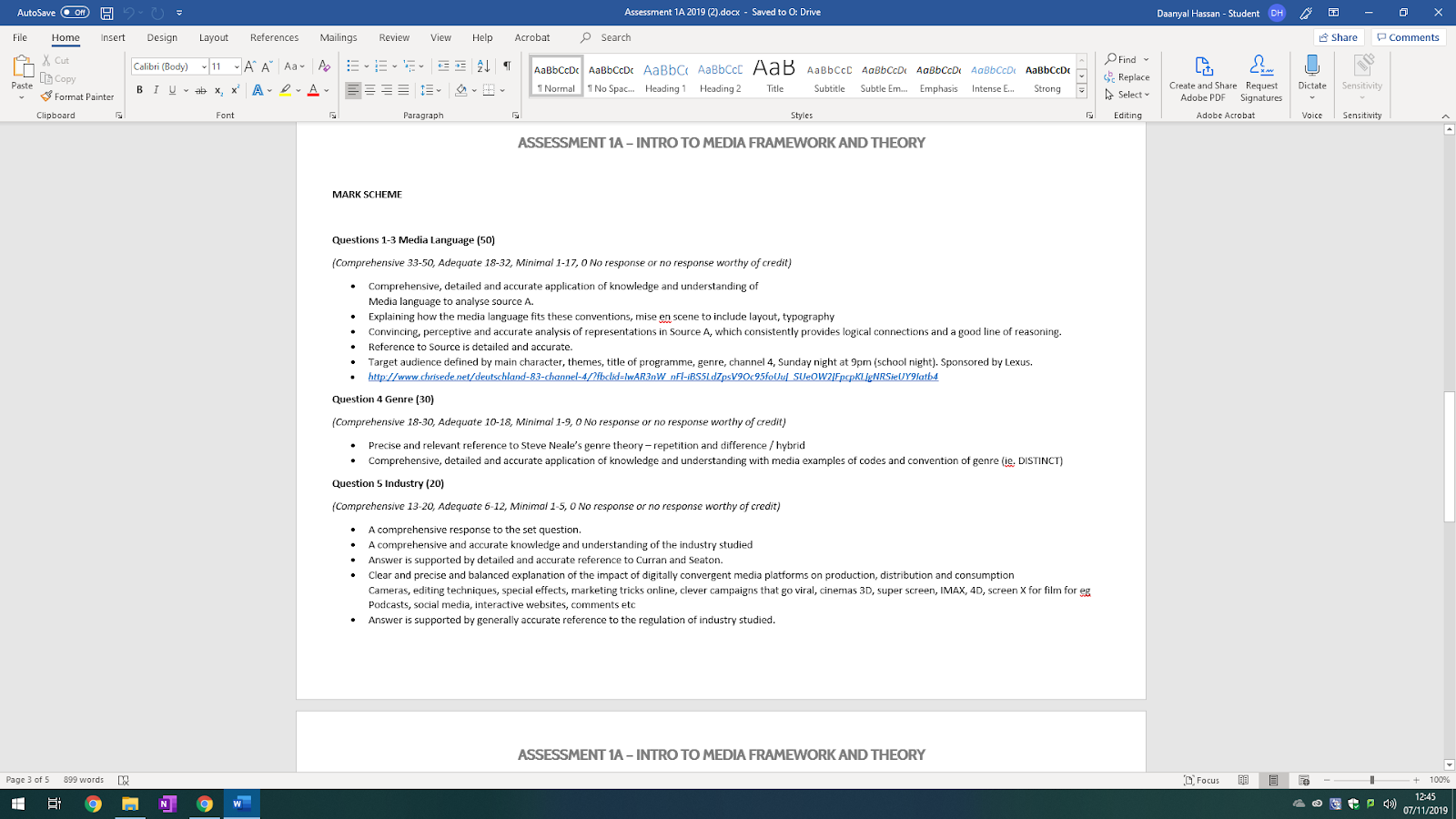This screenshot has height=819, width=1456.
Task: Apply the Normal style
Action: [556, 76]
